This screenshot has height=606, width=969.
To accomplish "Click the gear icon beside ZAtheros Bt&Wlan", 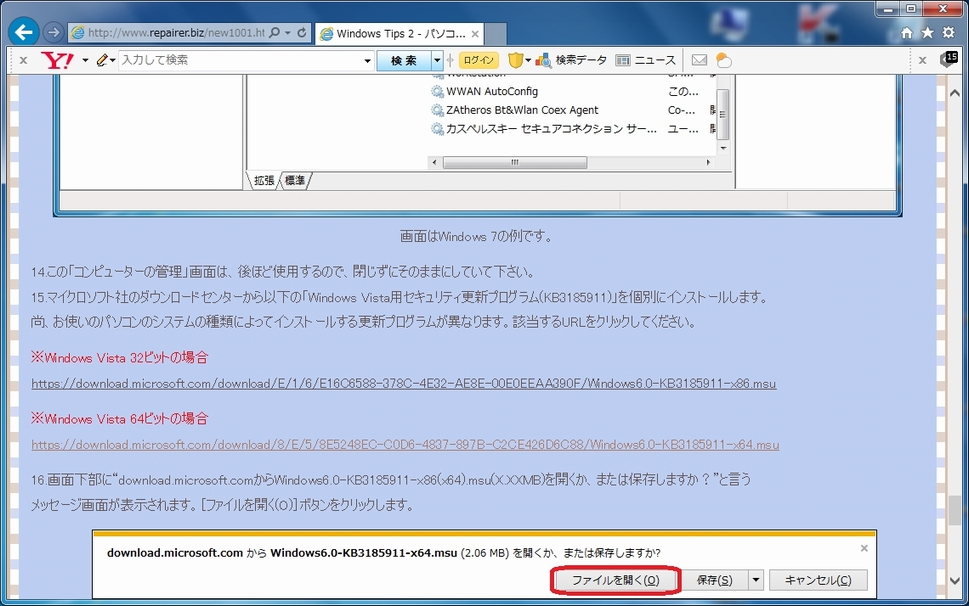I will 438,110.
